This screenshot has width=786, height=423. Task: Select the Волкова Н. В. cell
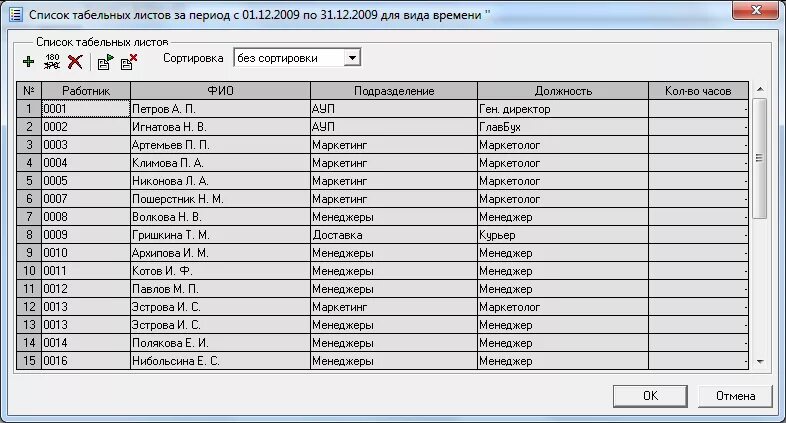pos(220,217)
